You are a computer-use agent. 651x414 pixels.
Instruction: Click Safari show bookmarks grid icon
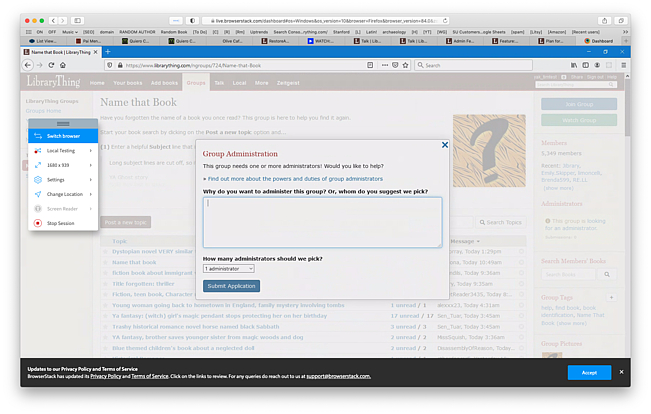(x=28, y=32)
